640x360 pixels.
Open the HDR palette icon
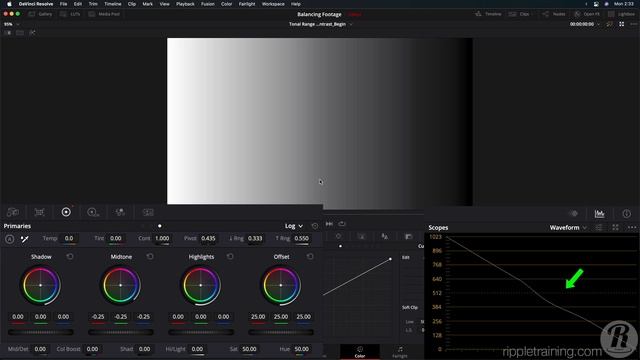tap(93, 212)
